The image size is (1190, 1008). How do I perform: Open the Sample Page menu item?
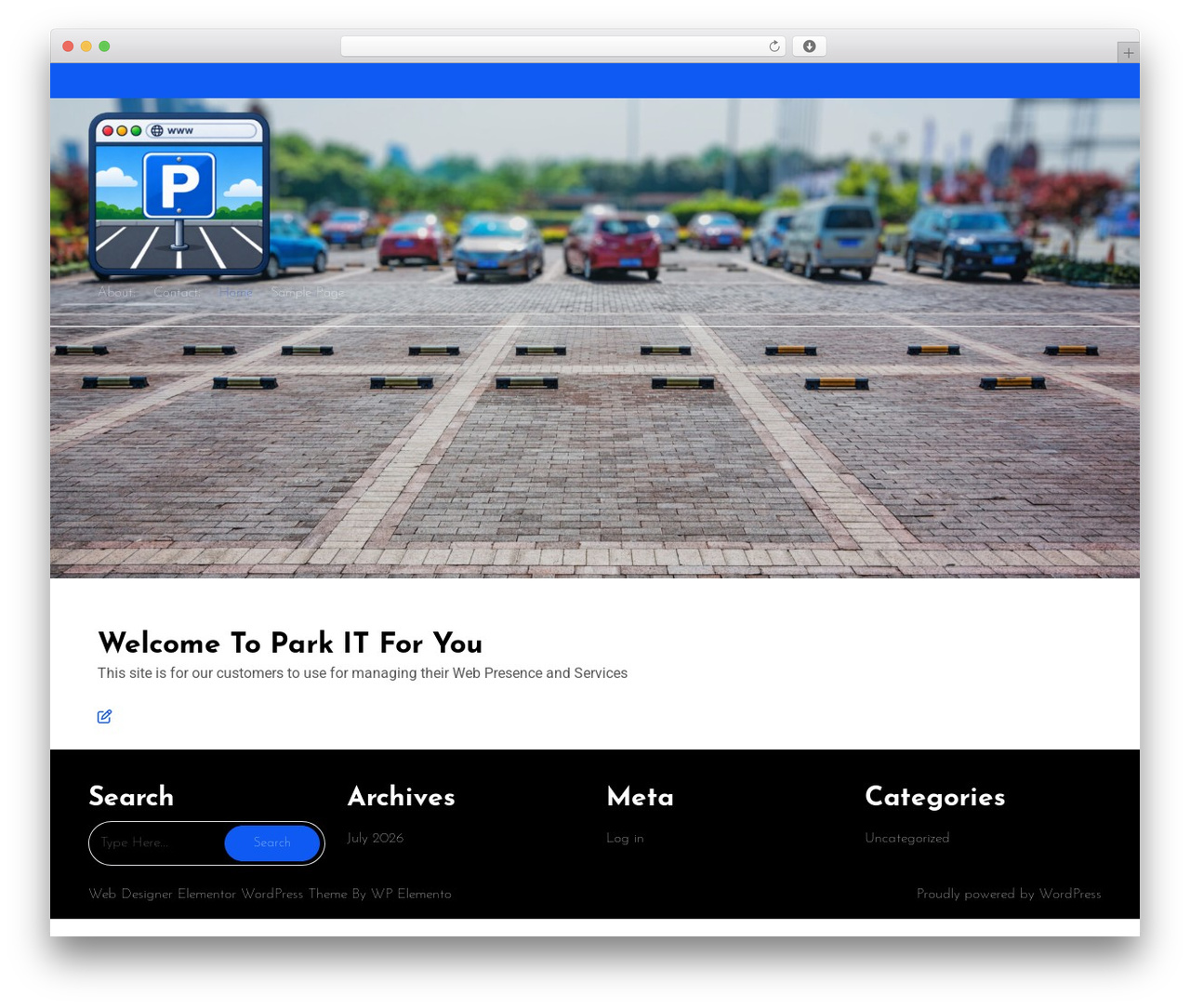(x=308, y=292)
